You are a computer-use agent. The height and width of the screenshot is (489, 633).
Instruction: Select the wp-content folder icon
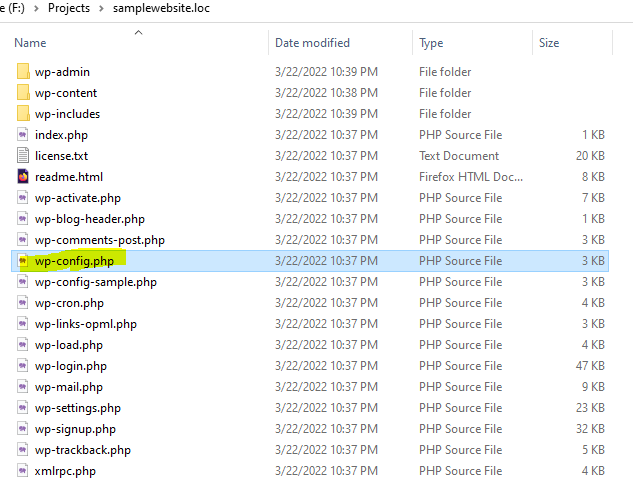23,92
